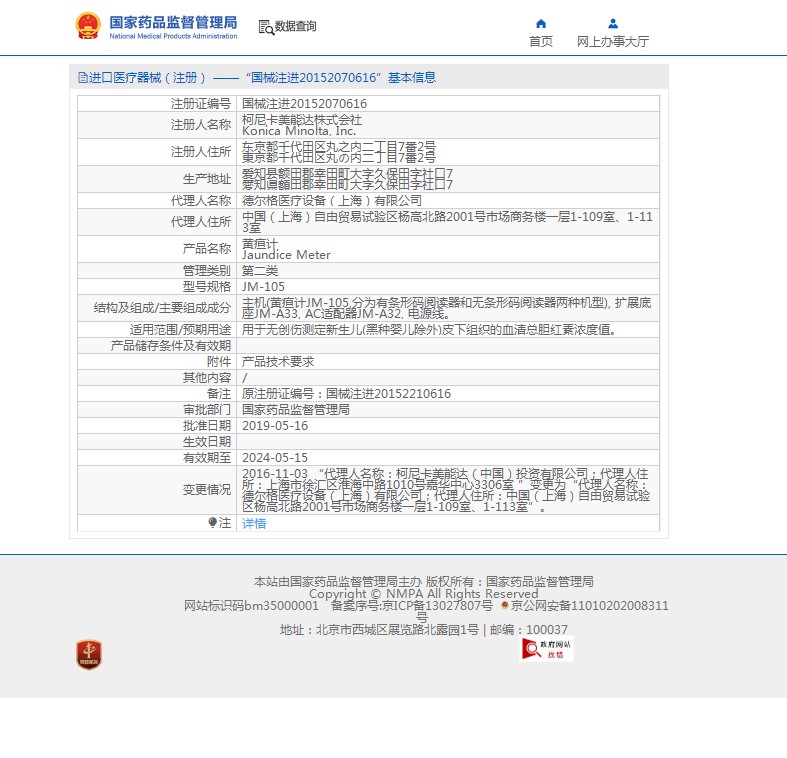Select 德尔格医疗设备（上海）有限公司 agent name
The image size is (787, 758).
(x=332, y=201)
